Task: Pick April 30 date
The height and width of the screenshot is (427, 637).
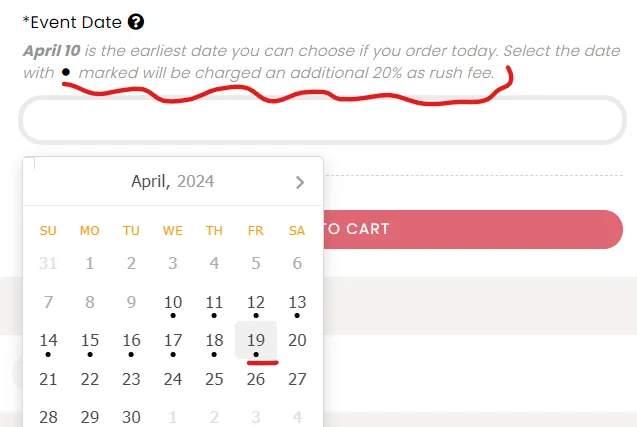Action: (x=131, y=417)
